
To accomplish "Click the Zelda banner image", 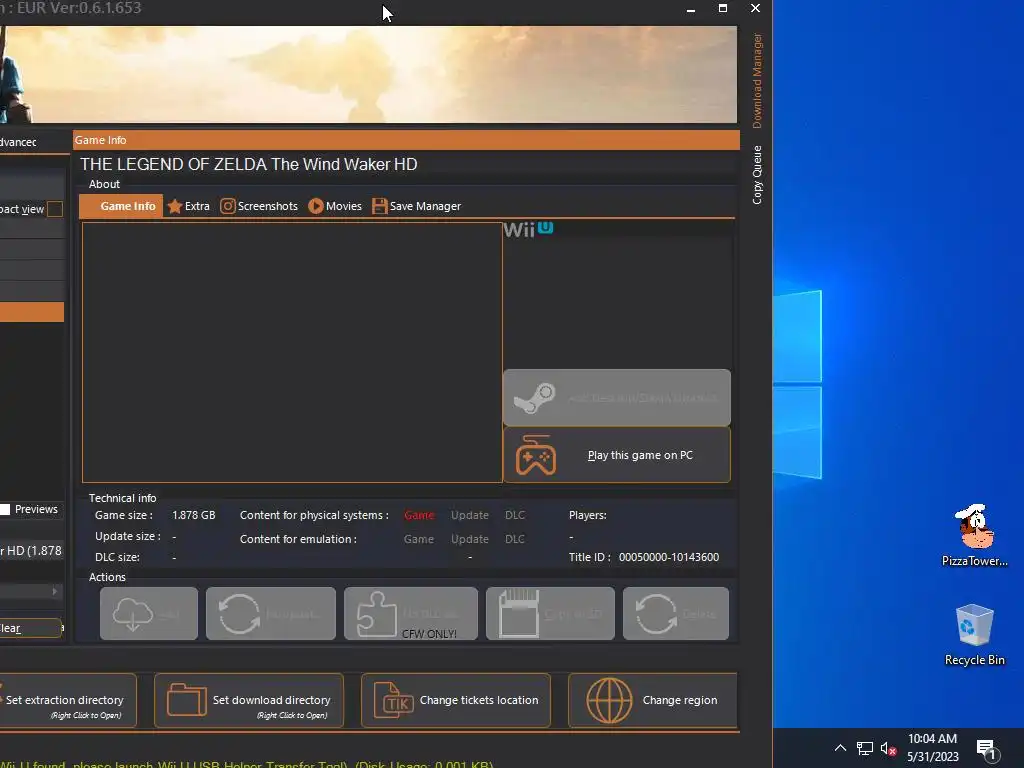I will pos(368,74).
